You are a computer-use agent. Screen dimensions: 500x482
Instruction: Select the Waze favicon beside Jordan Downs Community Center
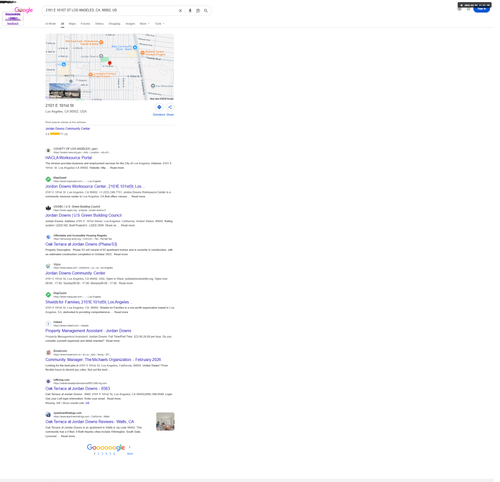coord(48,266)
